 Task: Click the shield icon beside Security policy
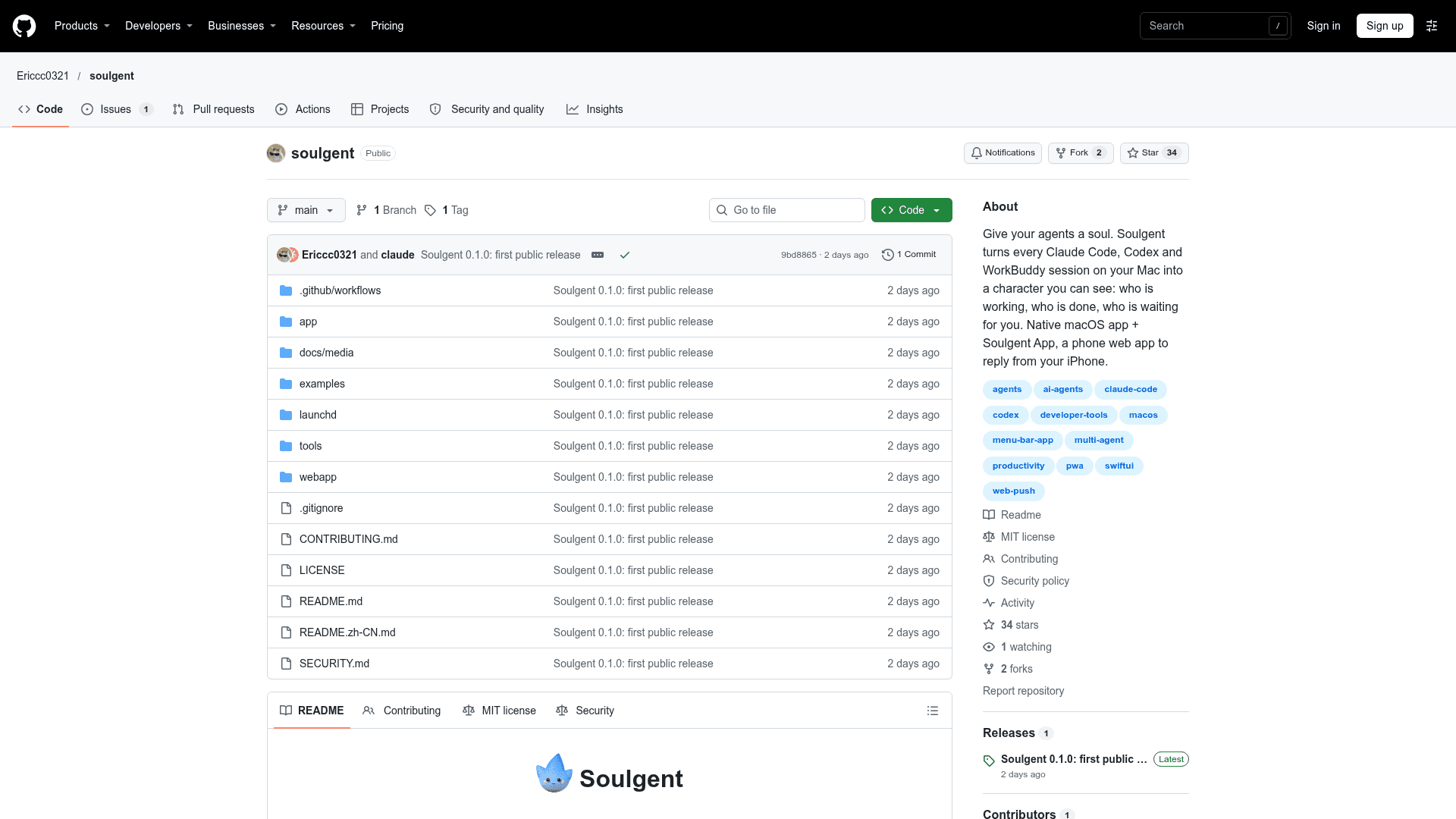989,581
